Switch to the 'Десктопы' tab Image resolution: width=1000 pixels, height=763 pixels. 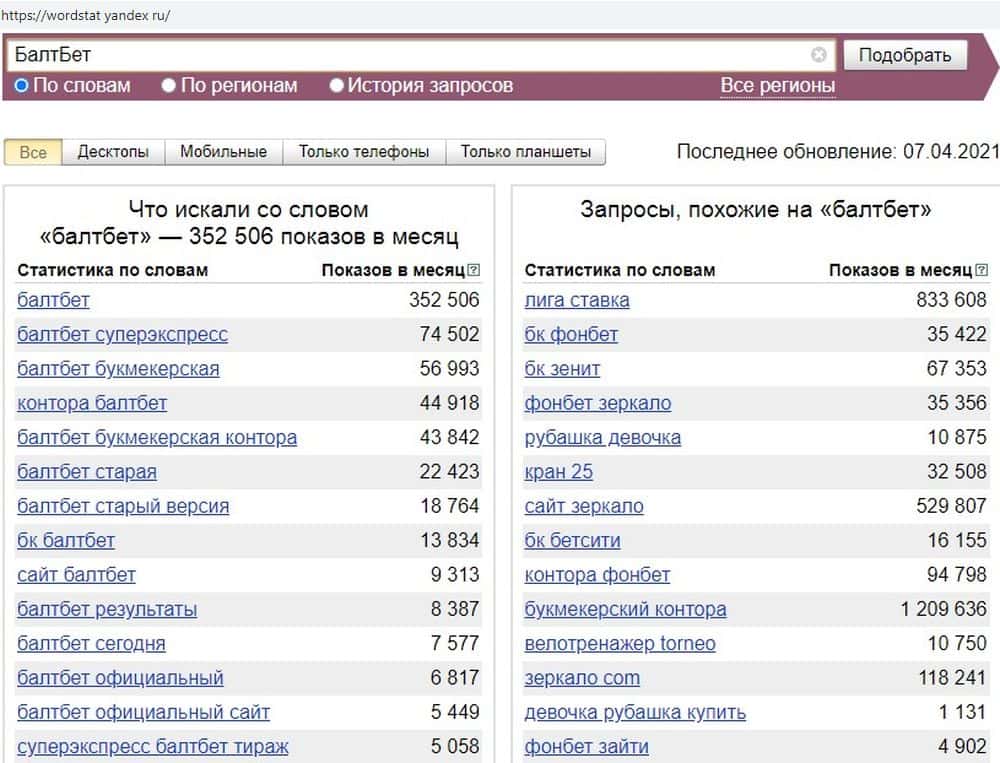tap(113, 152)
